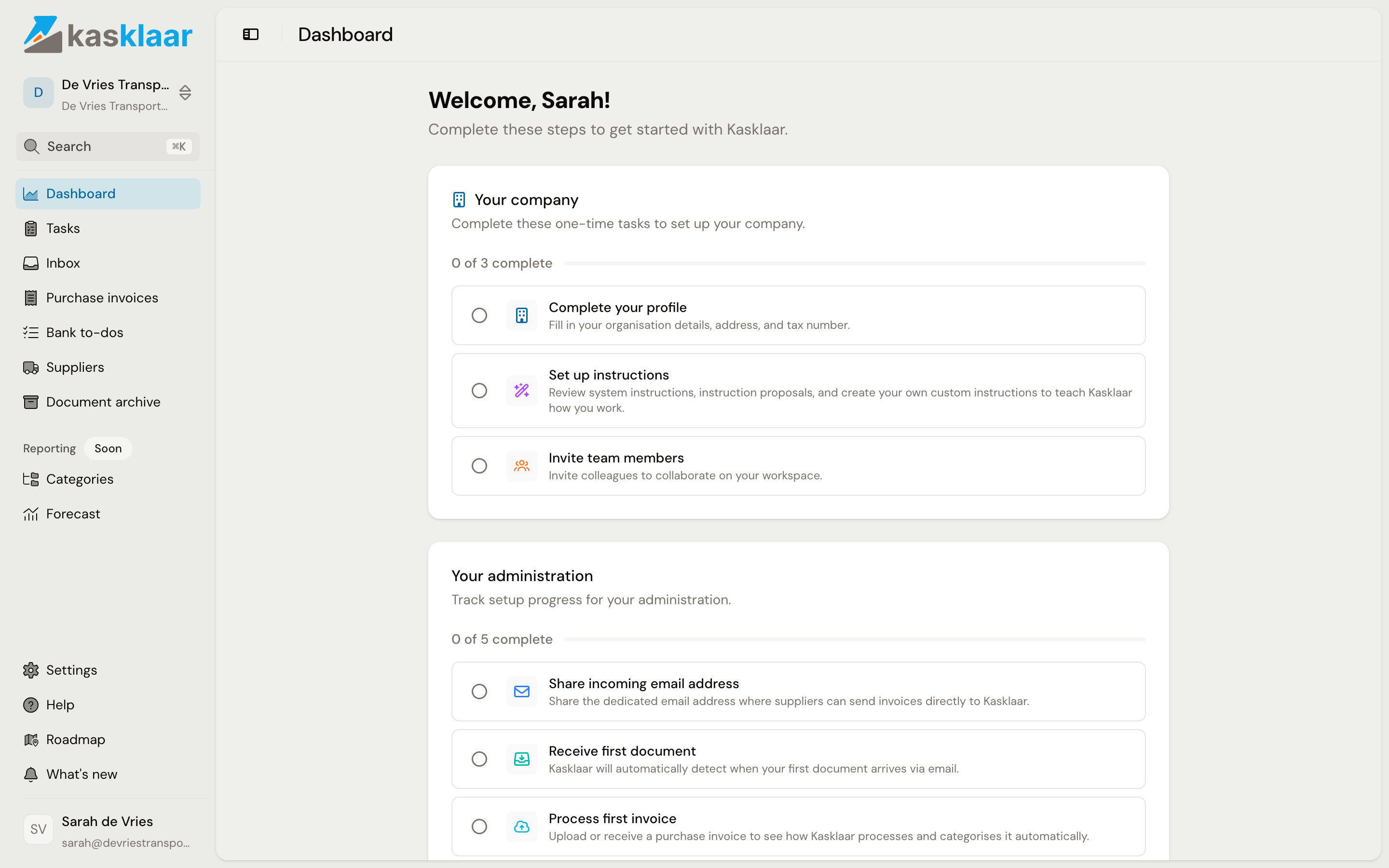Viewport: 1389px width, 868px height.
Task: Navigate to Bank to-dos
Action: pos(108,332)
